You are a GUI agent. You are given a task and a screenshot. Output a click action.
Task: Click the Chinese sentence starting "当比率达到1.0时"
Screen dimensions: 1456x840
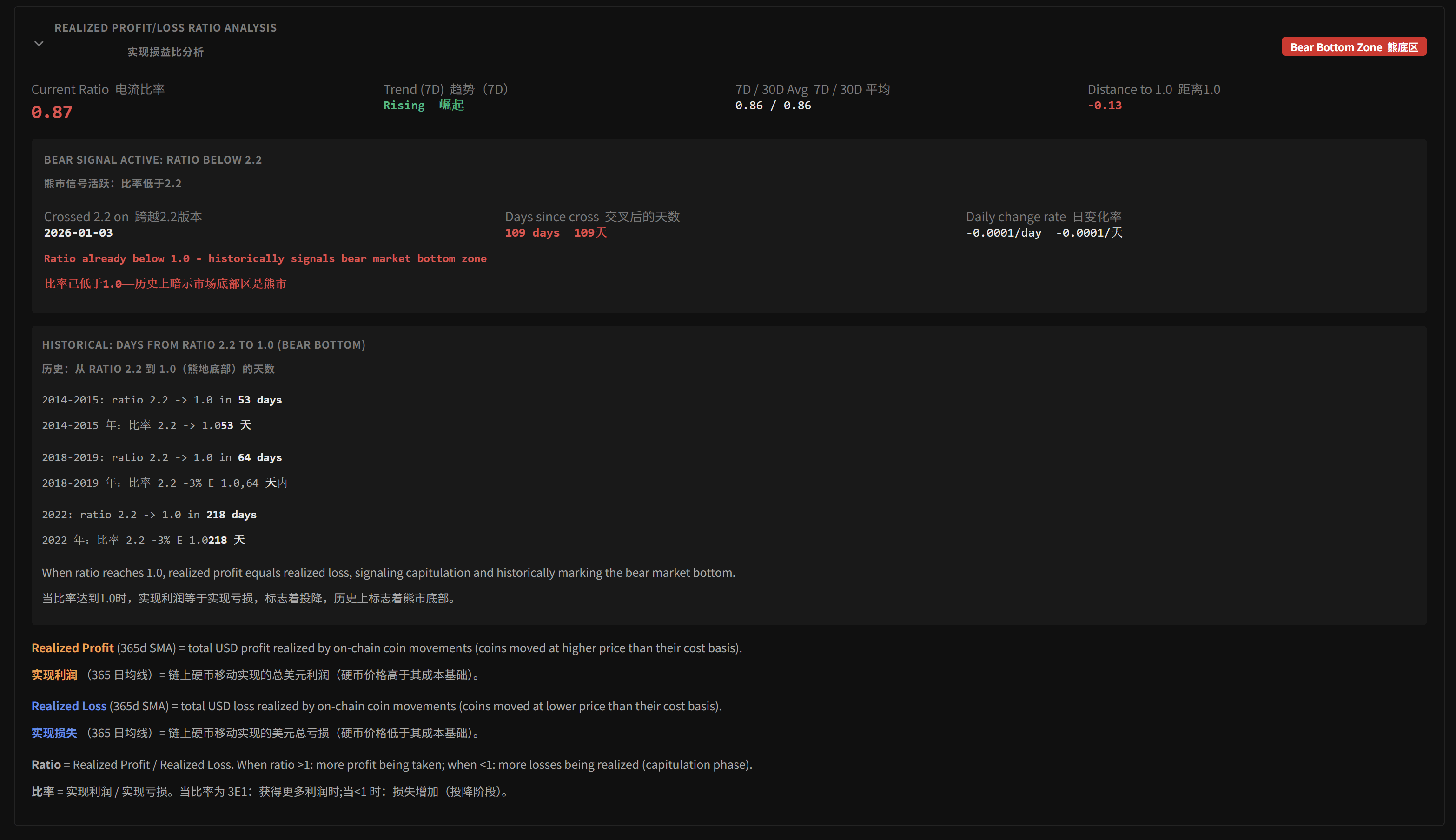(x=251, y=598)
